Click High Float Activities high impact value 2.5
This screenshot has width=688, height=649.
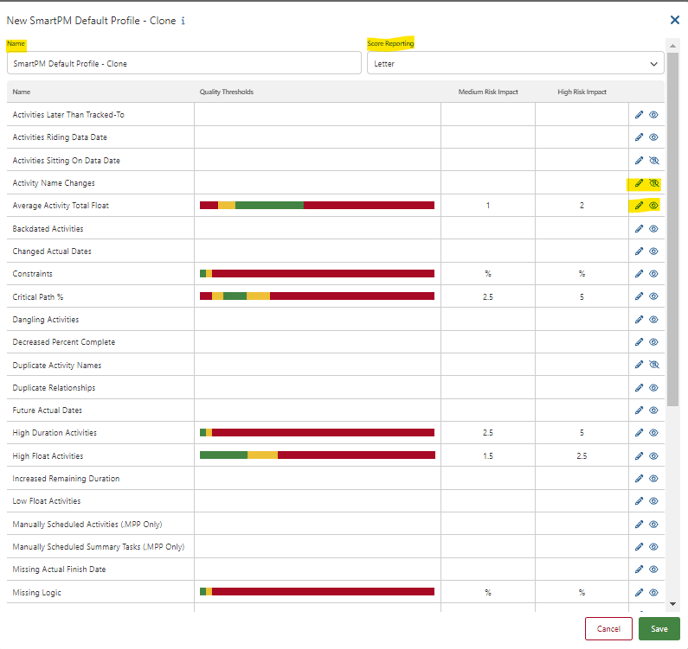[582, 456]
